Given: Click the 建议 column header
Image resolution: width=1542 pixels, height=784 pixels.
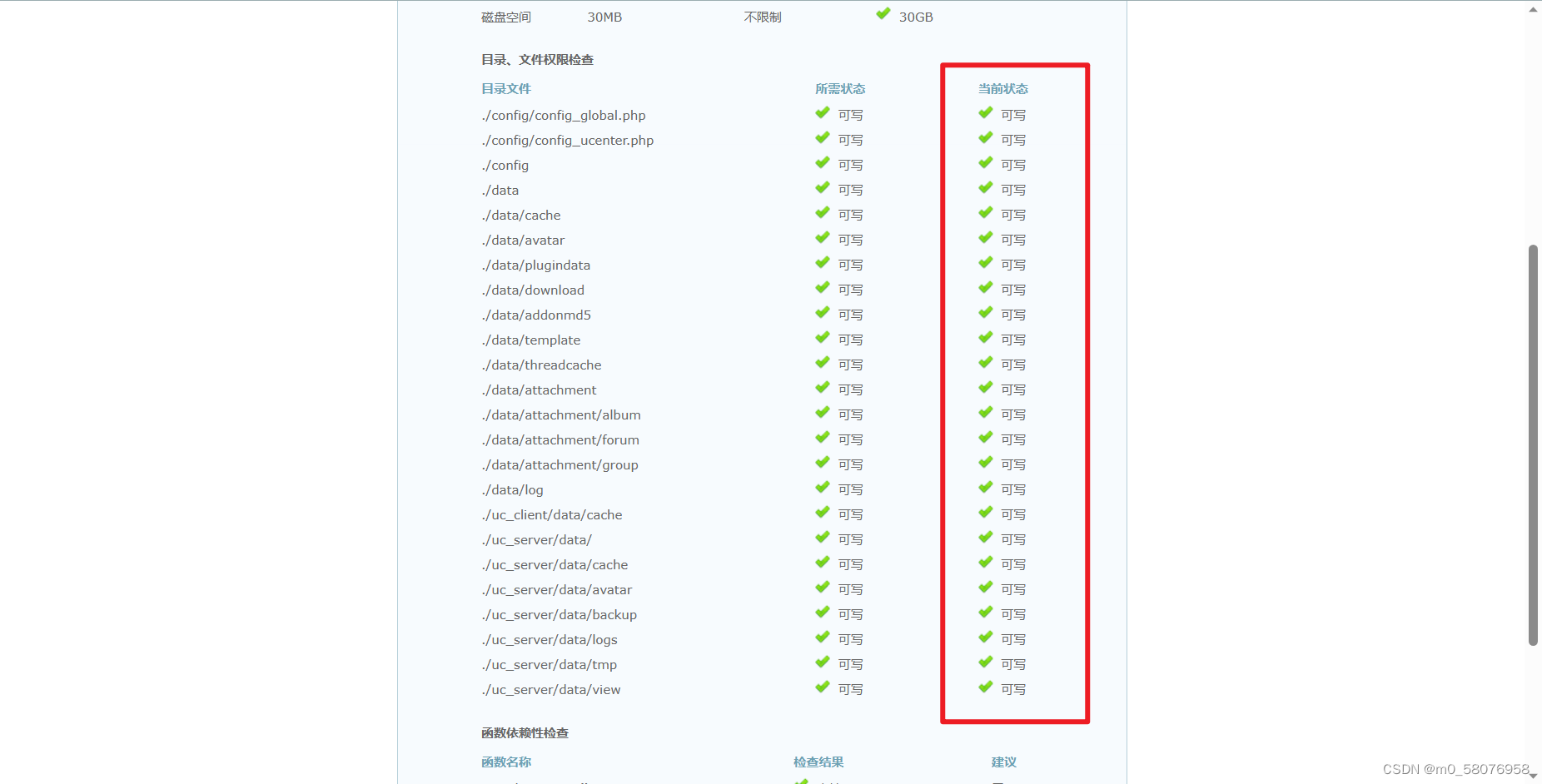Looking at the screenshot, I should (1004, 762).
